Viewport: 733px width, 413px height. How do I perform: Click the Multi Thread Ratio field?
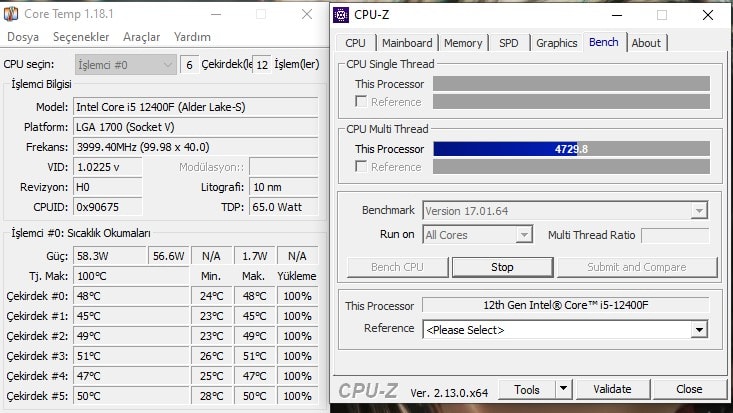[x=675, y=235]
